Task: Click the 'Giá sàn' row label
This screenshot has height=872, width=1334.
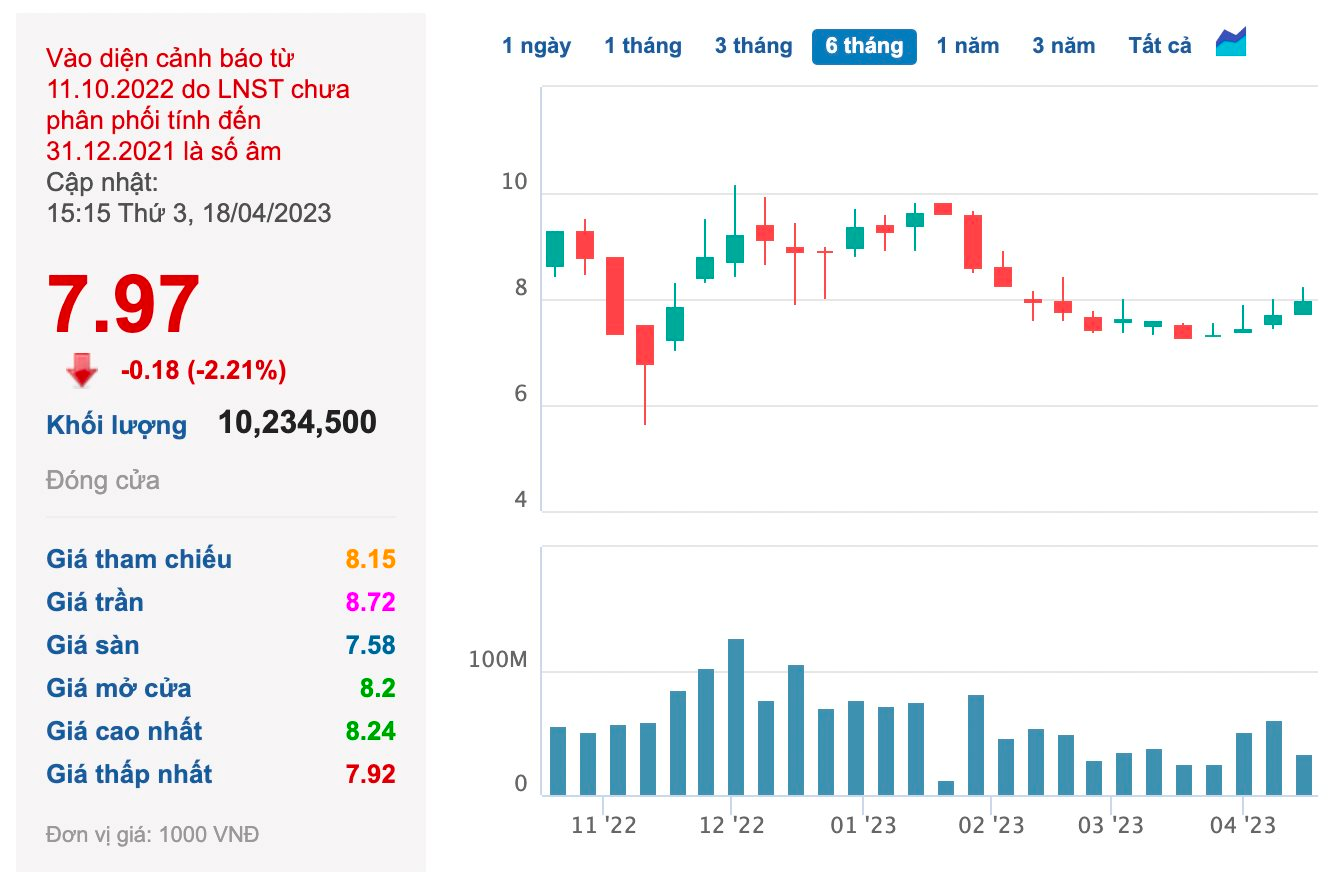Action: [93, 645]
